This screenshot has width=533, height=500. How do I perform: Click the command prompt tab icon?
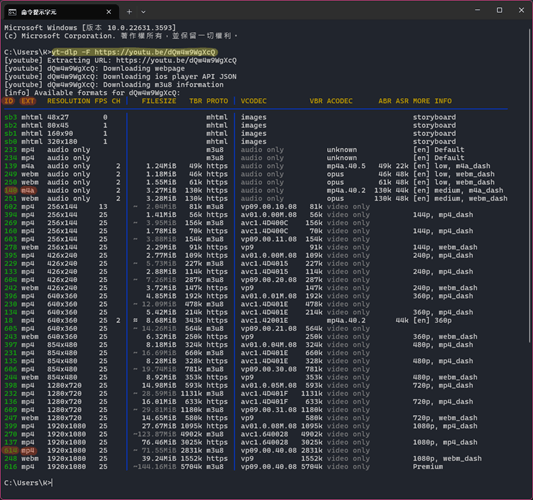tap(12, 12)
